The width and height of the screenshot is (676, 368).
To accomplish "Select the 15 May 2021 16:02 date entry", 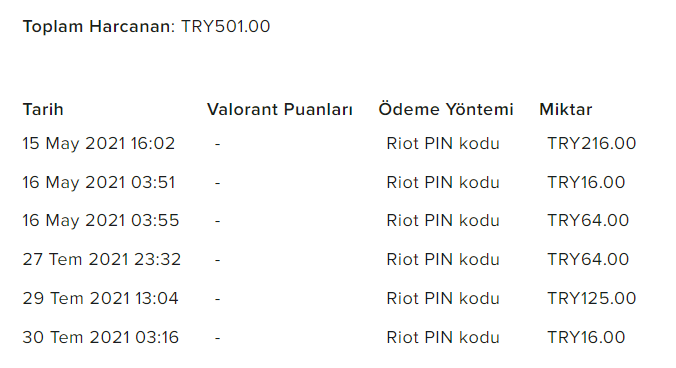I will pyautogui.click(x=99, y=143).
